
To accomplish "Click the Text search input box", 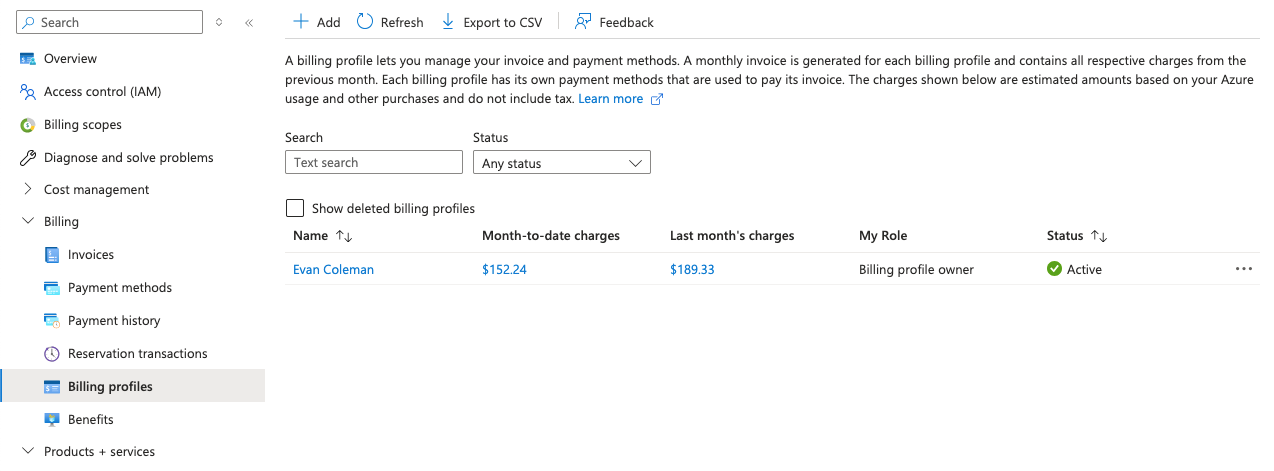I will (374, 163).
